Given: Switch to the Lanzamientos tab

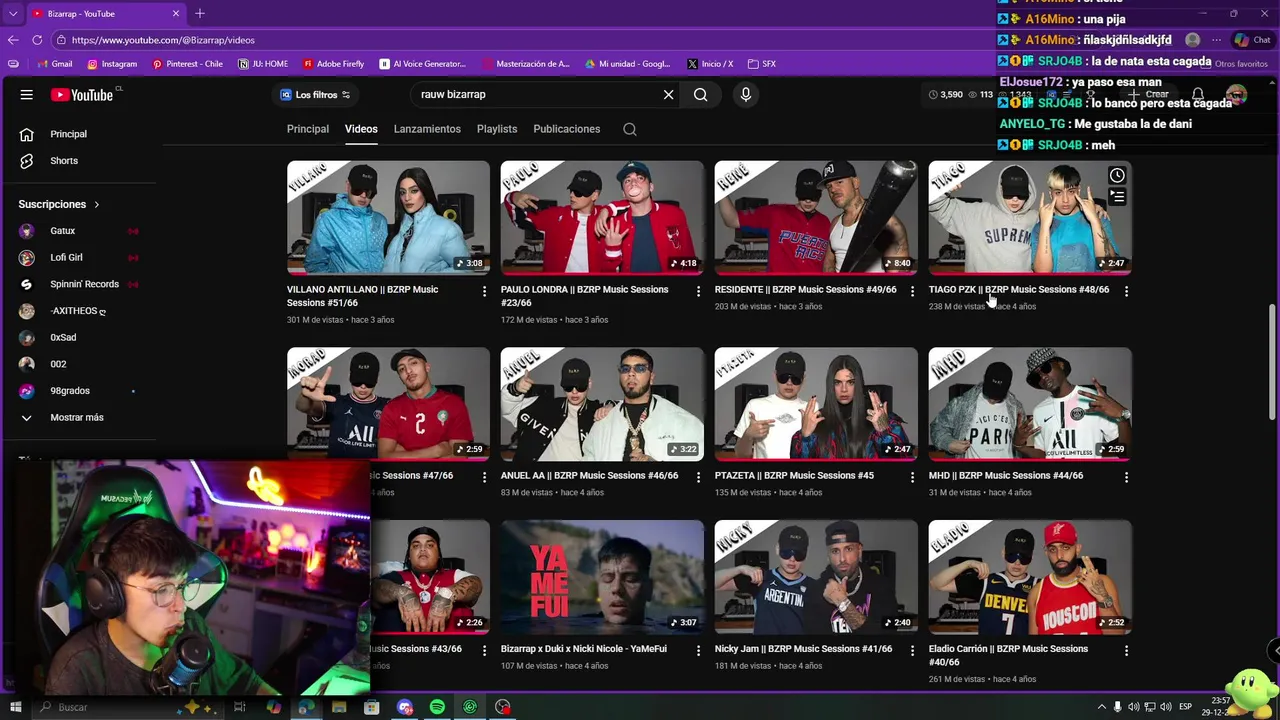Looking at the screenshot, I should 427,129.
